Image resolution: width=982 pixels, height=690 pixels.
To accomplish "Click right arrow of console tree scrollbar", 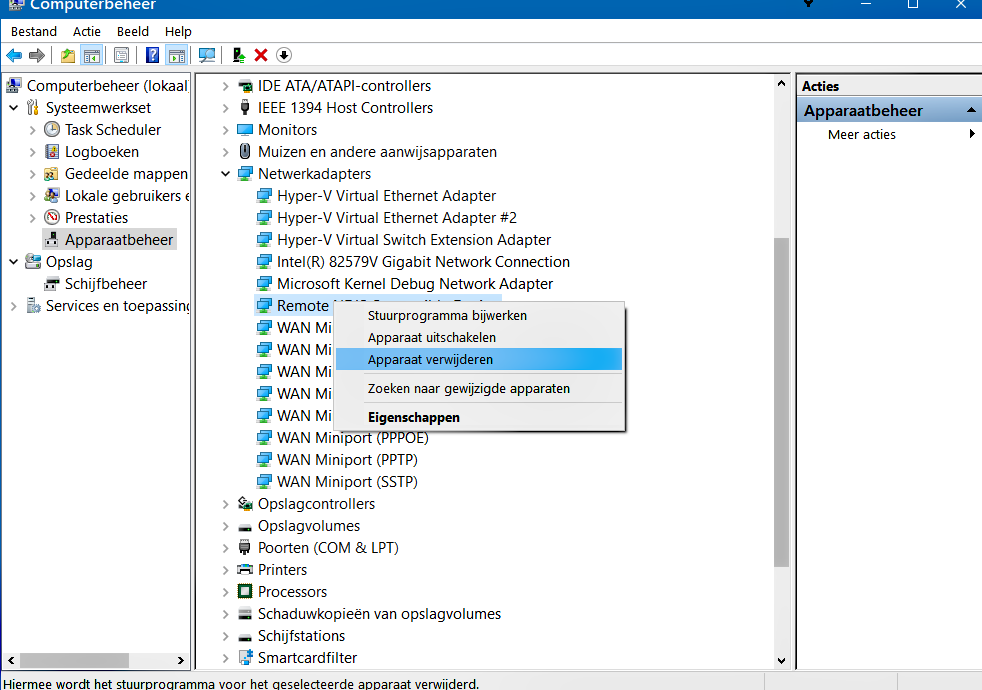I will tap(180, 660).
